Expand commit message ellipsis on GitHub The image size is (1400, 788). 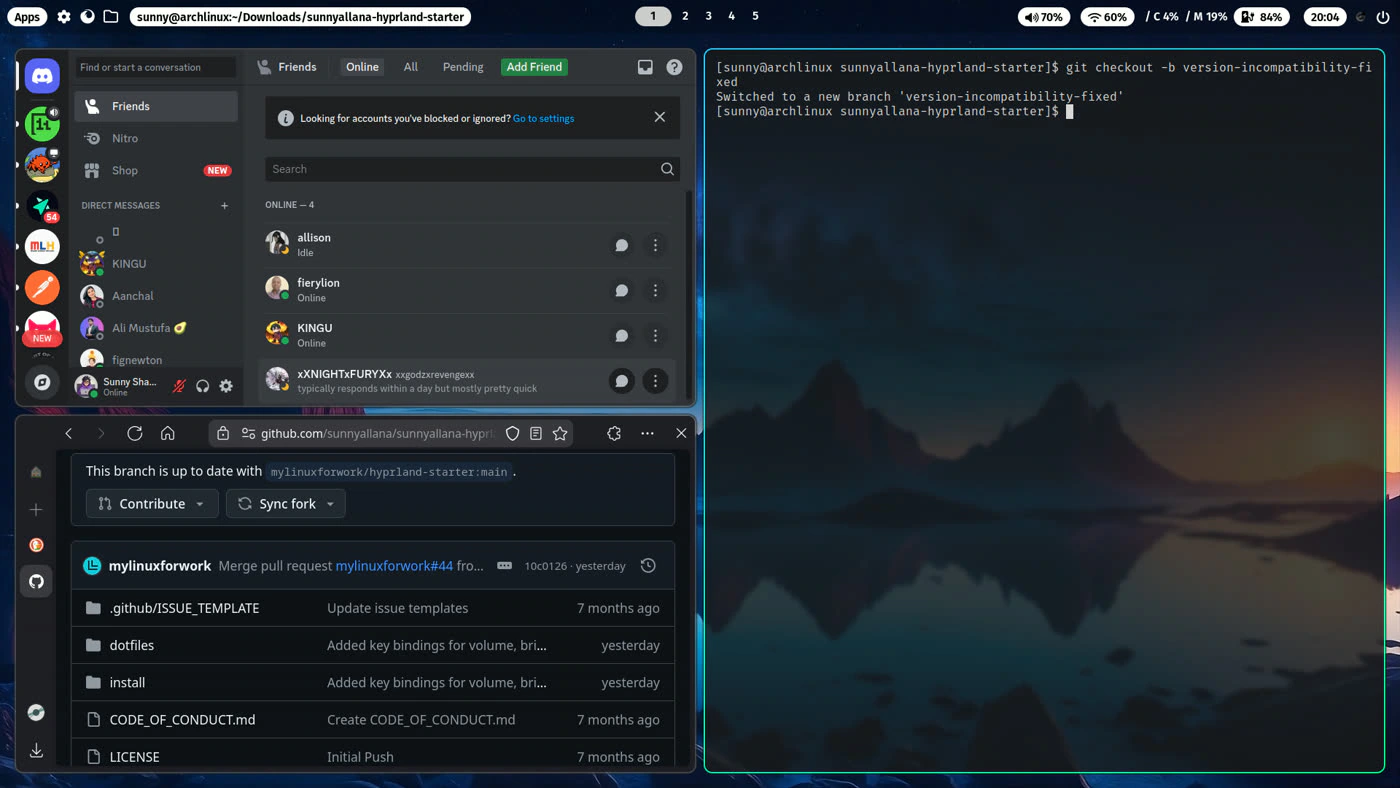[504, 566]
